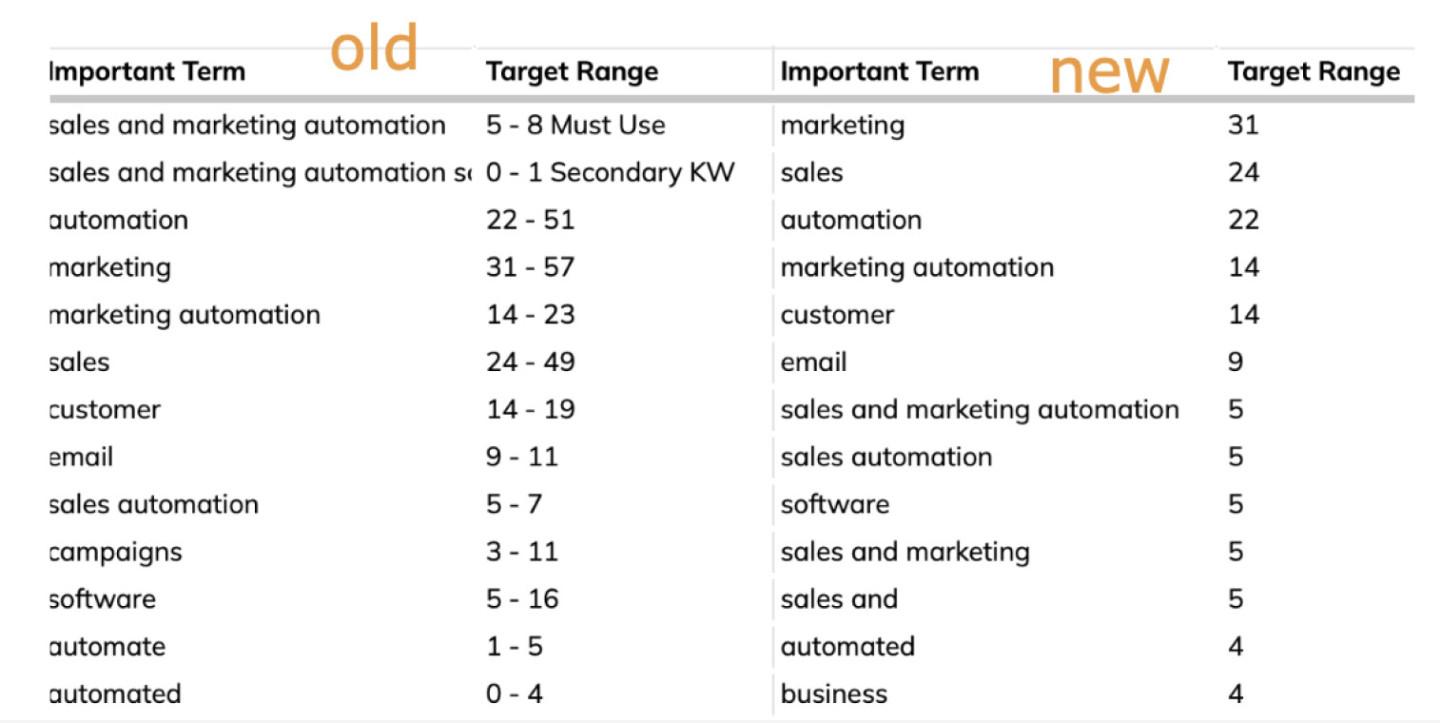1440x723 pixels.
Task: Click the value 9 beside email
Action: (1236, 362)
